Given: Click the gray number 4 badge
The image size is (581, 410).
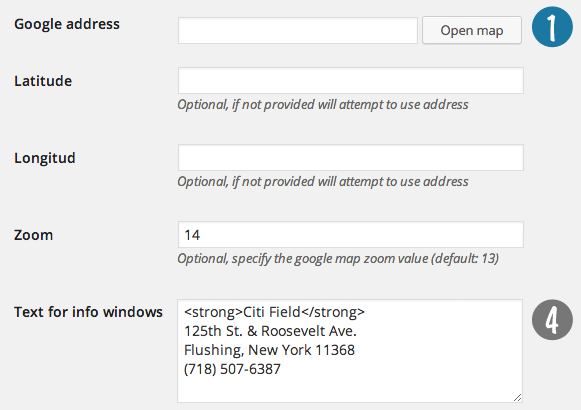Looking at the screenshot, I should [x=552, y=320].
